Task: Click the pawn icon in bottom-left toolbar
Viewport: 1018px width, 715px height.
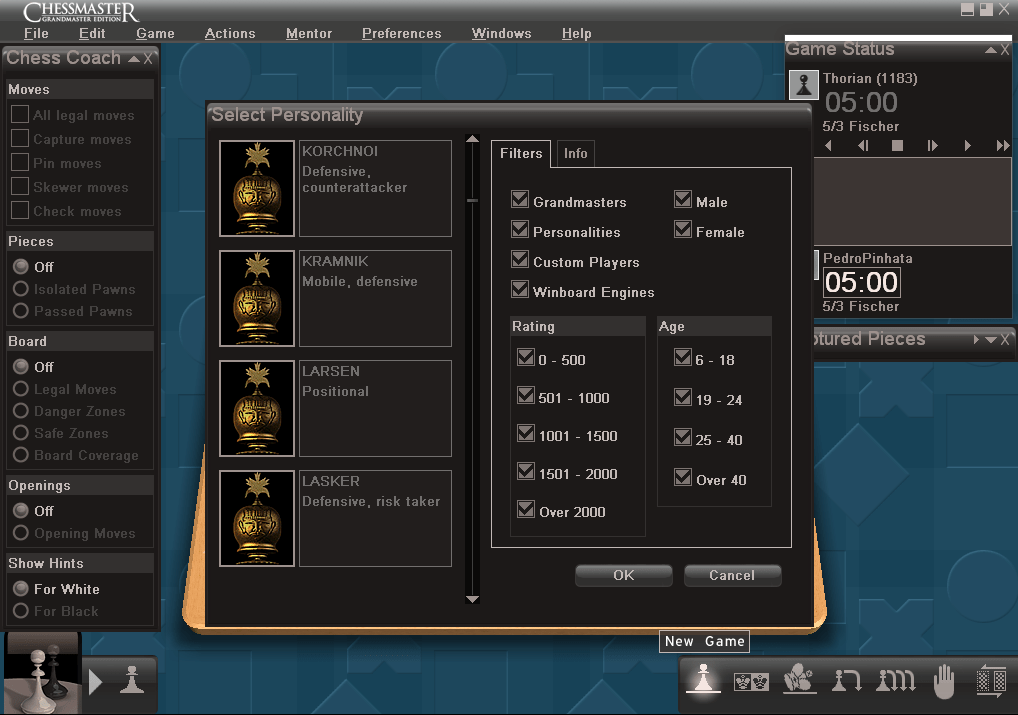Action: click(x=132, y=680)
